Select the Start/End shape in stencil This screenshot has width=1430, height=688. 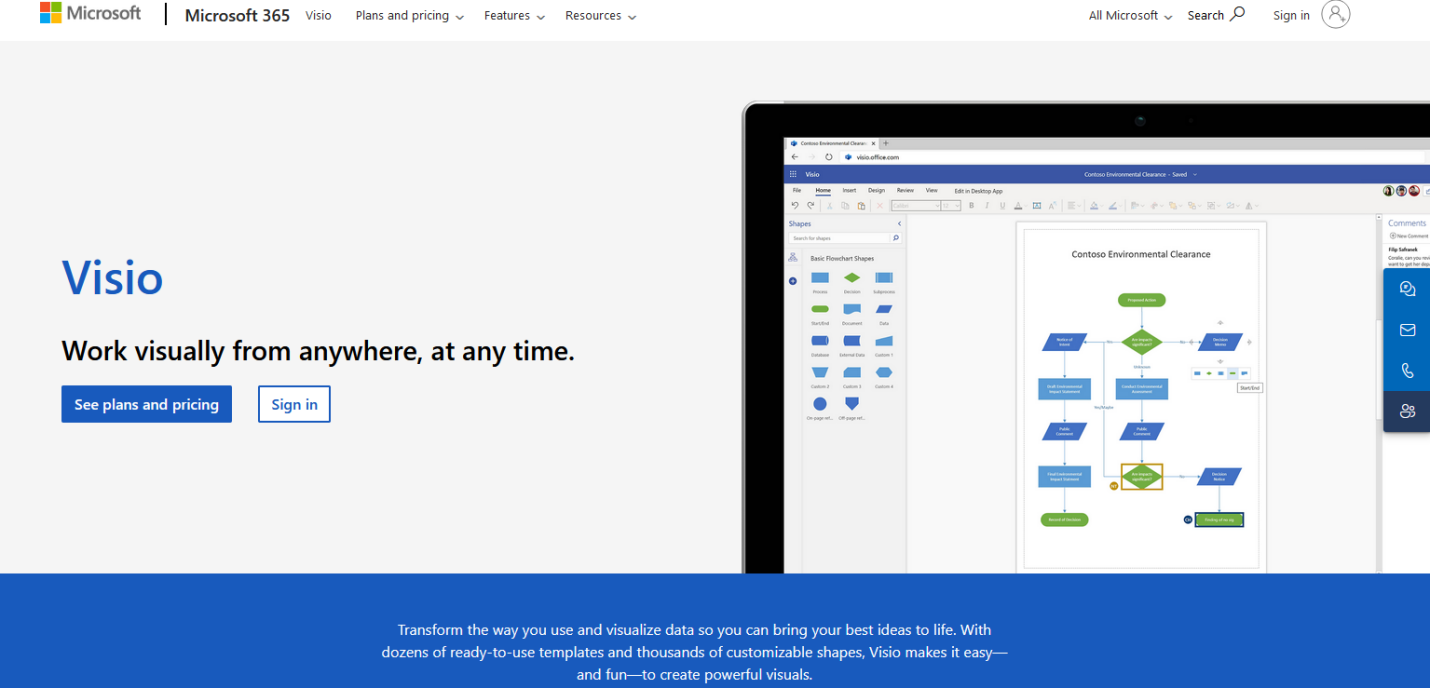820,310
